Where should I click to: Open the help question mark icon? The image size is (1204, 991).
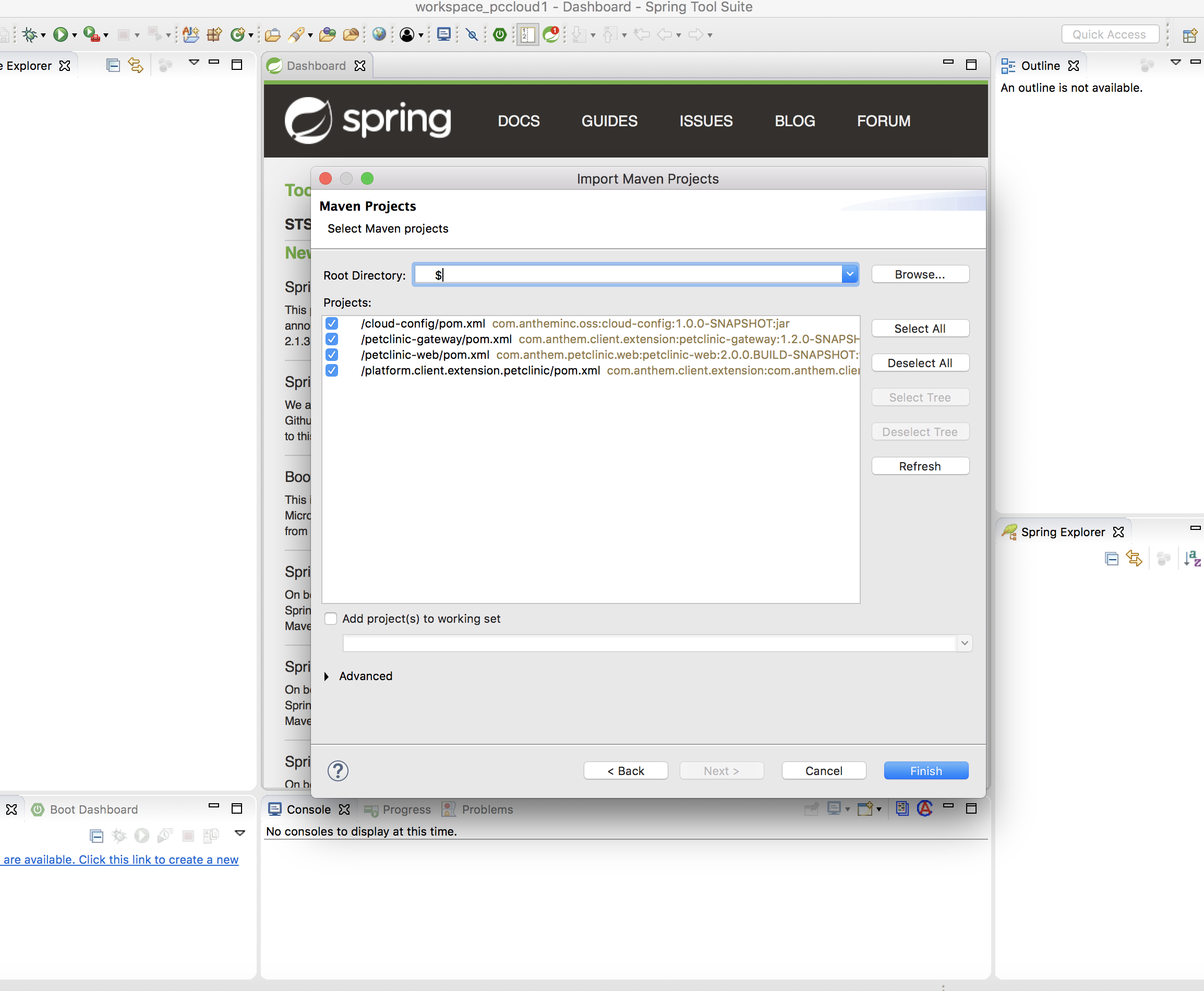click(x=338, y=771)
